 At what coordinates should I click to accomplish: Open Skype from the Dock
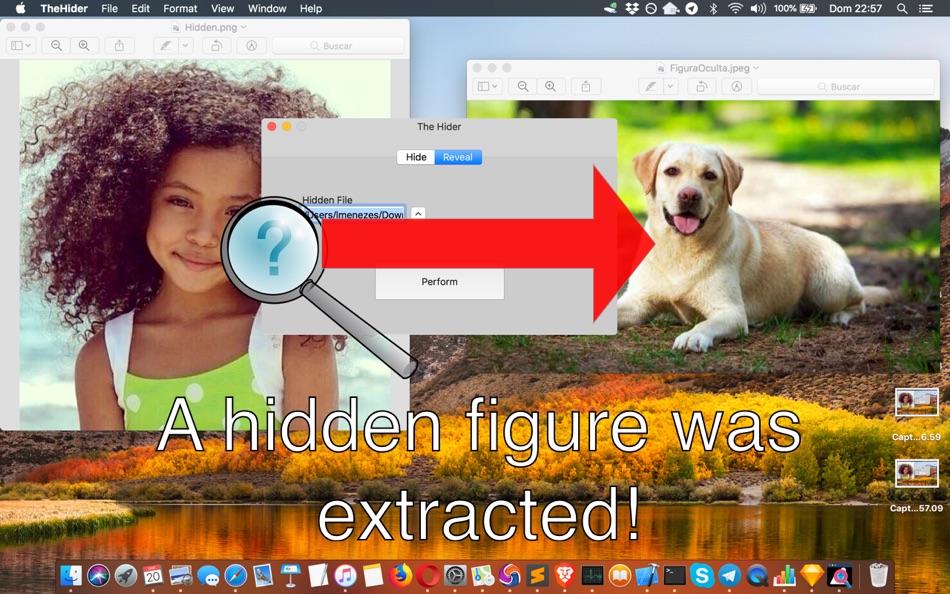click(x=702, y=575)
